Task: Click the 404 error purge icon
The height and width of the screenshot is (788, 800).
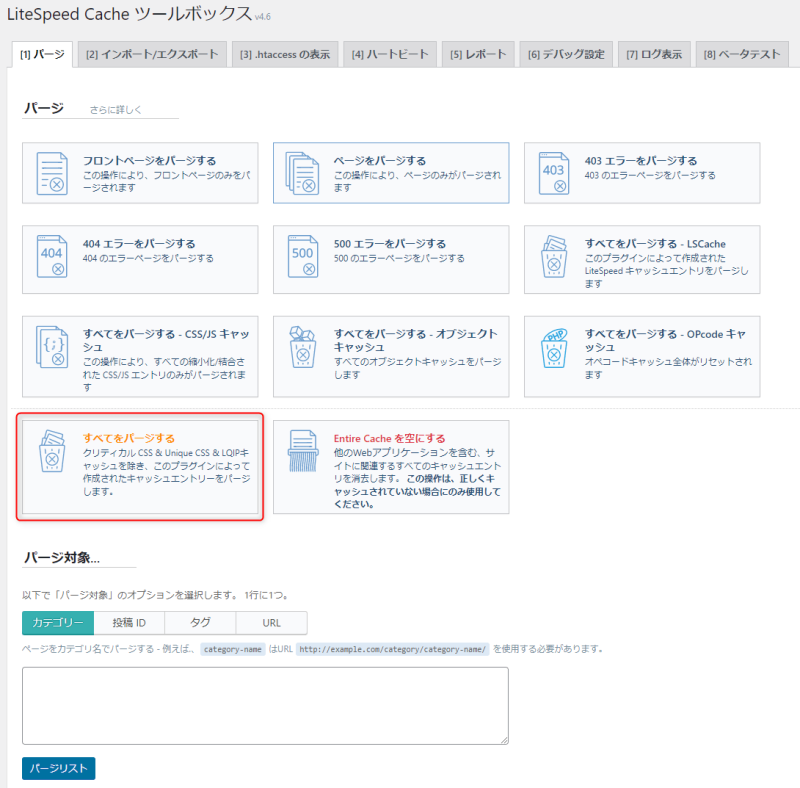Action: [51, 256]
